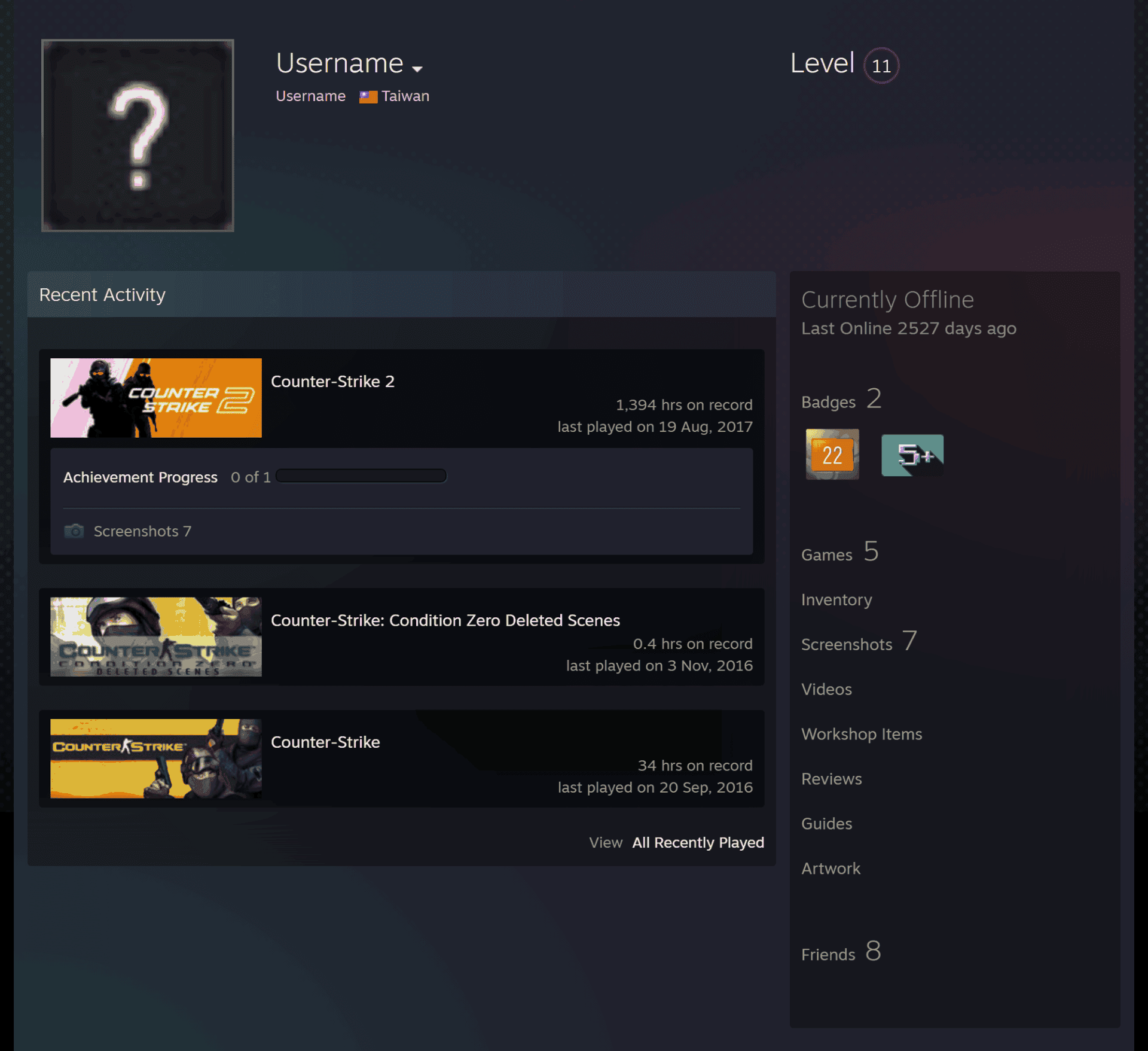The image size is (1148, 1051).
Task: Click last played on 20 Sep, 2016
Action: click(655, 787)
